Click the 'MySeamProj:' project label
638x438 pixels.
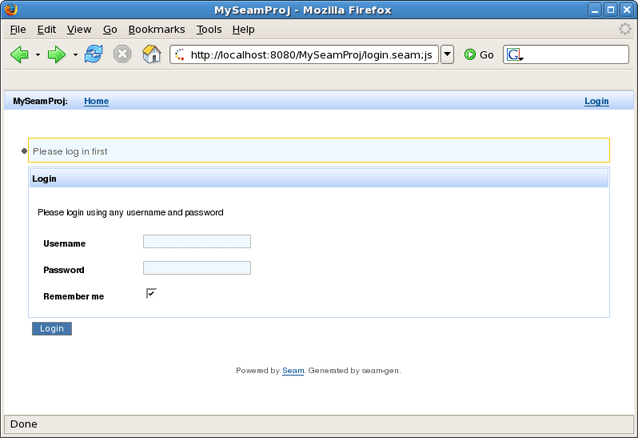(x=40, y=101)
